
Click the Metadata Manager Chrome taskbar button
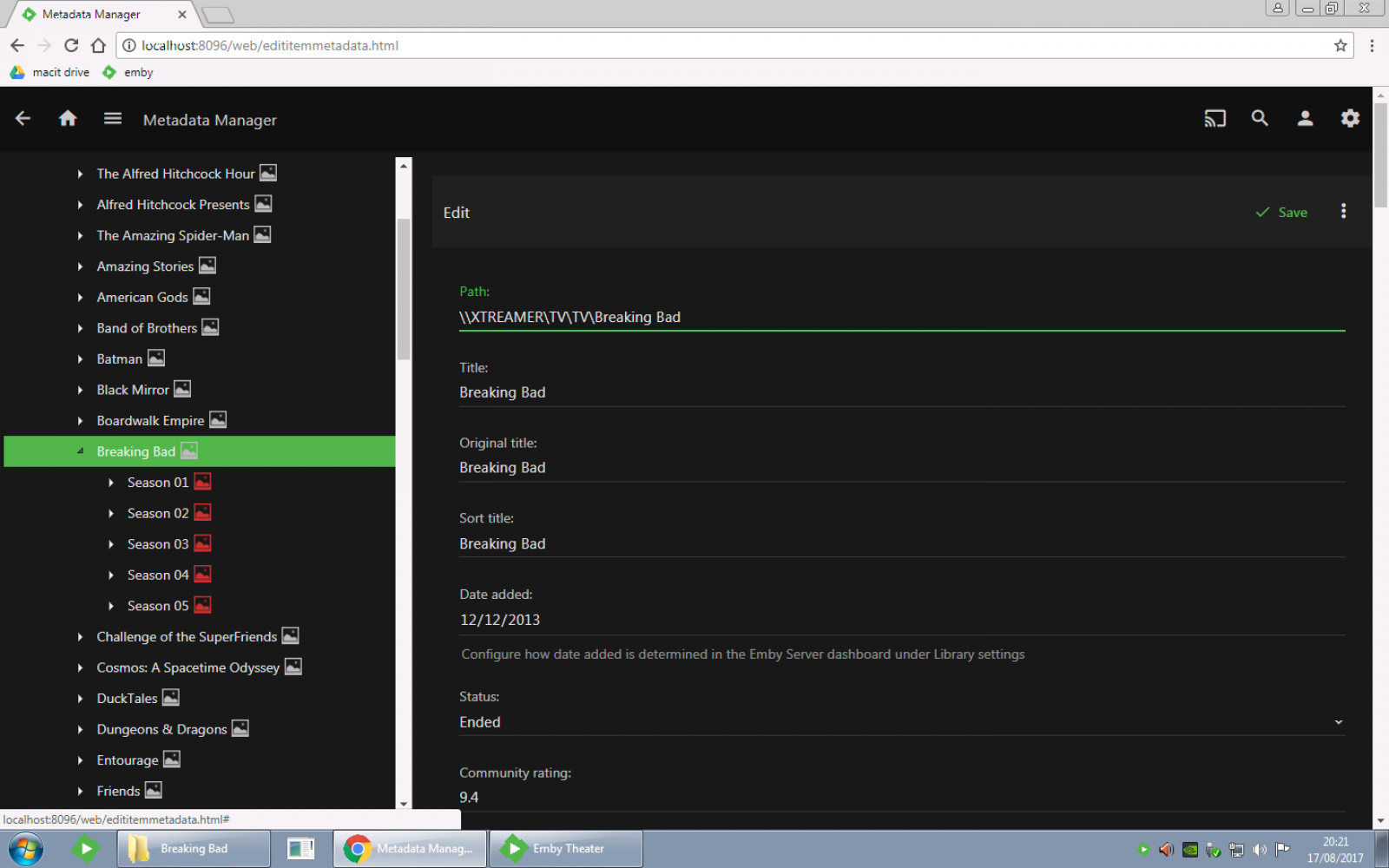pyautogui.click(x=411, y=848)
